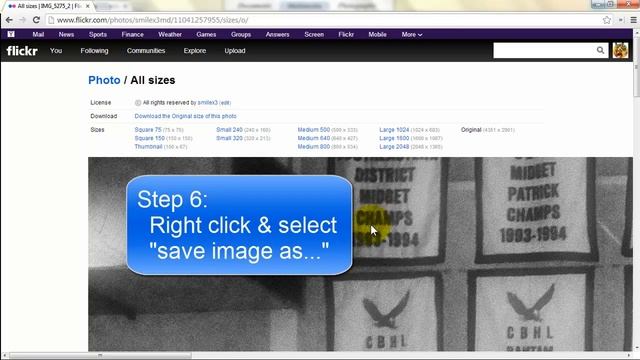
Task: Click the browser forward arrow
Action: [22, 20]
